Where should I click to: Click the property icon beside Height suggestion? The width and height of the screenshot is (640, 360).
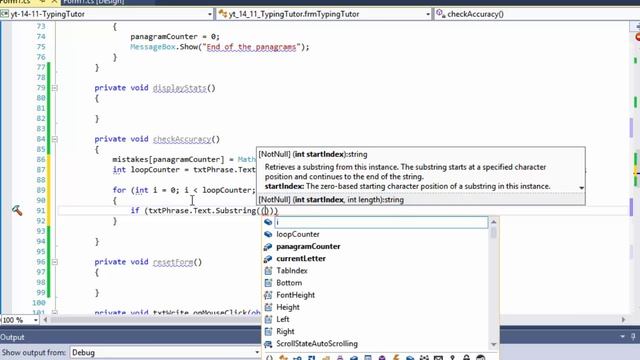pyautogui.click(x=268, y=307)
